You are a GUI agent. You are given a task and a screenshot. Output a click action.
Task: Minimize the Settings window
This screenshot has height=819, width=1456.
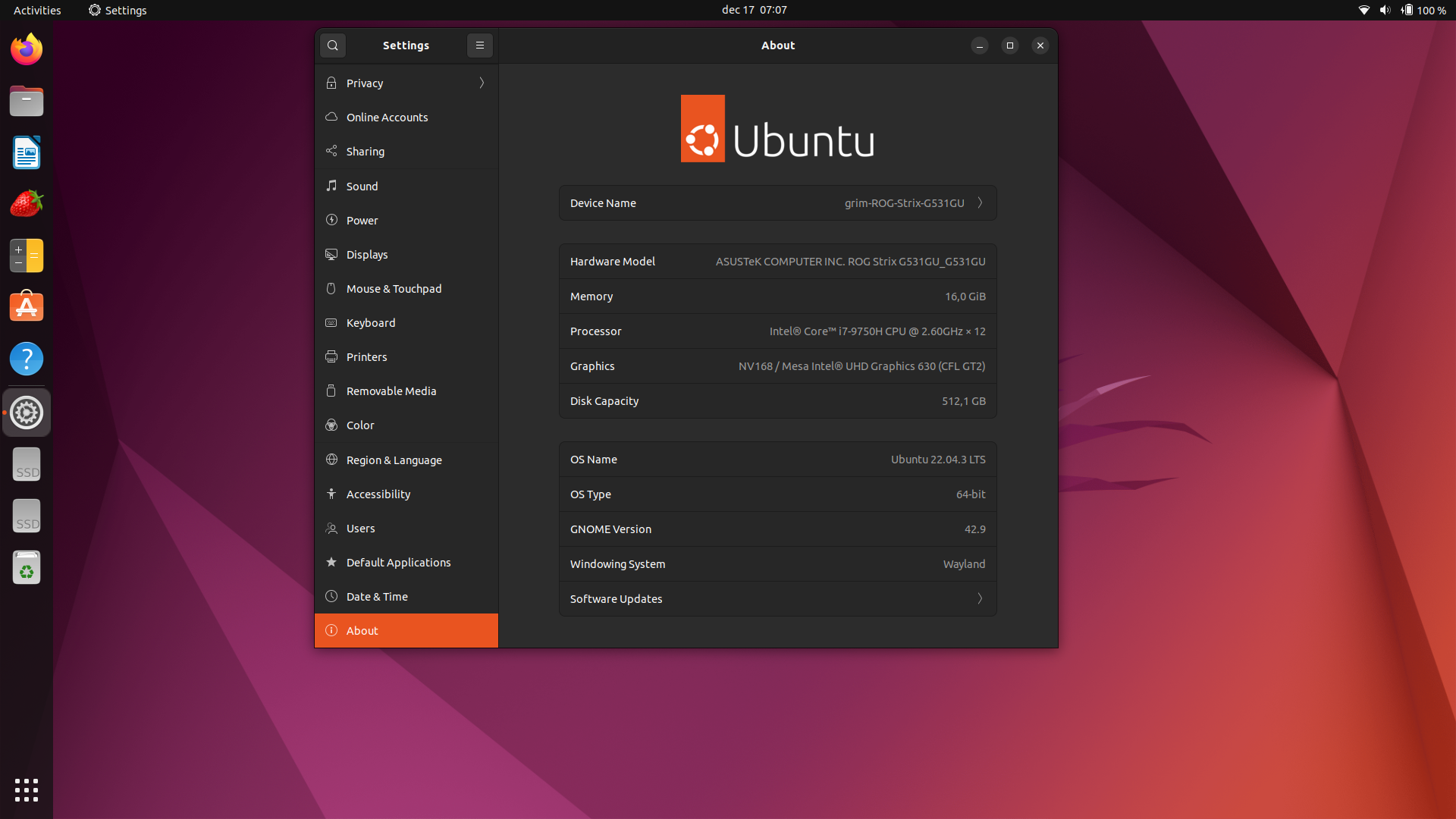(979, 45)
